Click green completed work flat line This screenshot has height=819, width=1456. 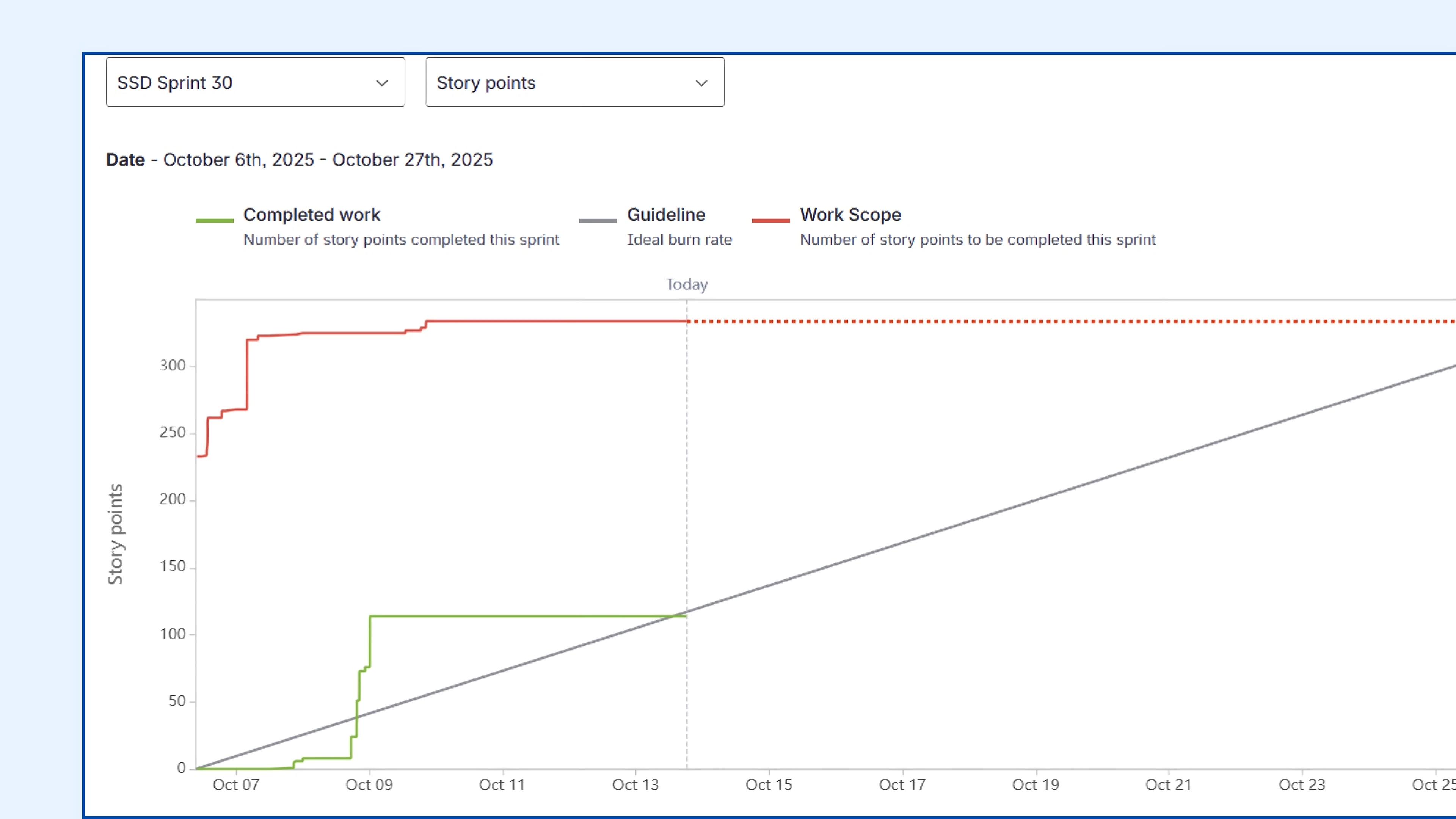(x=509, y=616)
